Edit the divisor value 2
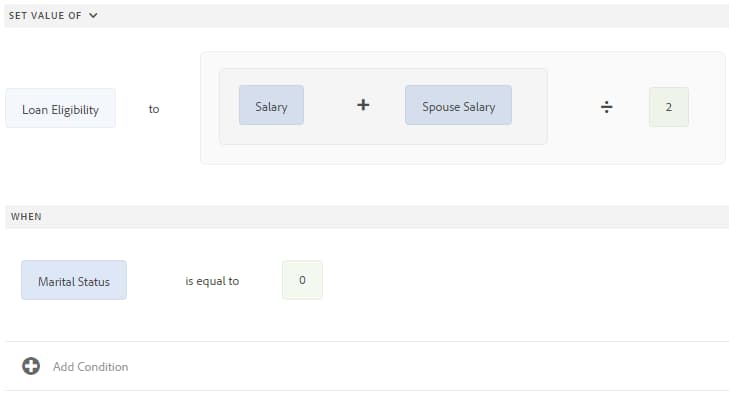729x399 pixels. 669,107
